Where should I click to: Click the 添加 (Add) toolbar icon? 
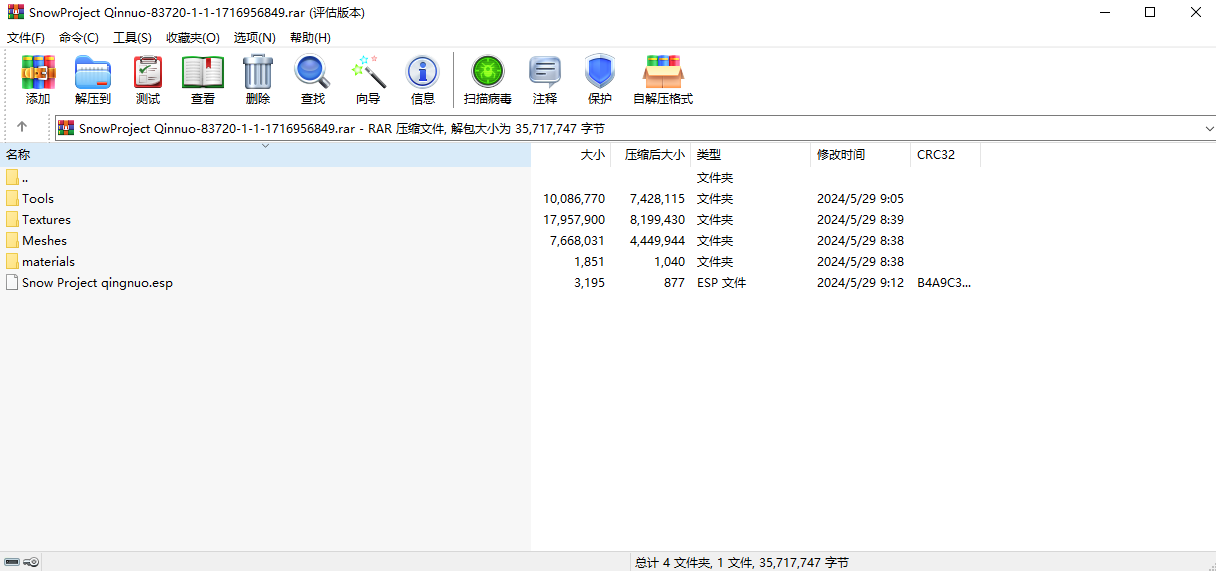(x=38, y=72)
